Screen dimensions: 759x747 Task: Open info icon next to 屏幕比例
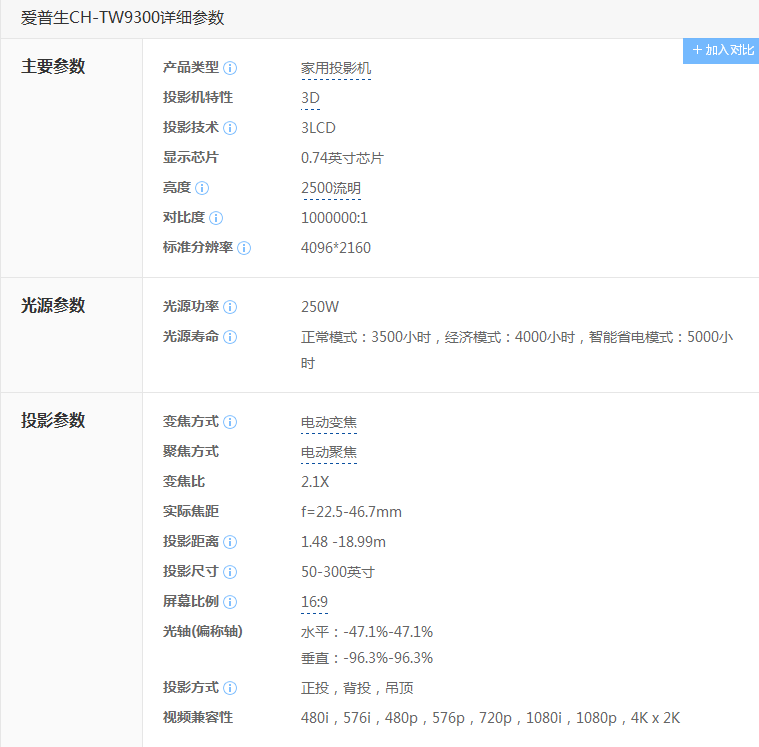[230, 602]
